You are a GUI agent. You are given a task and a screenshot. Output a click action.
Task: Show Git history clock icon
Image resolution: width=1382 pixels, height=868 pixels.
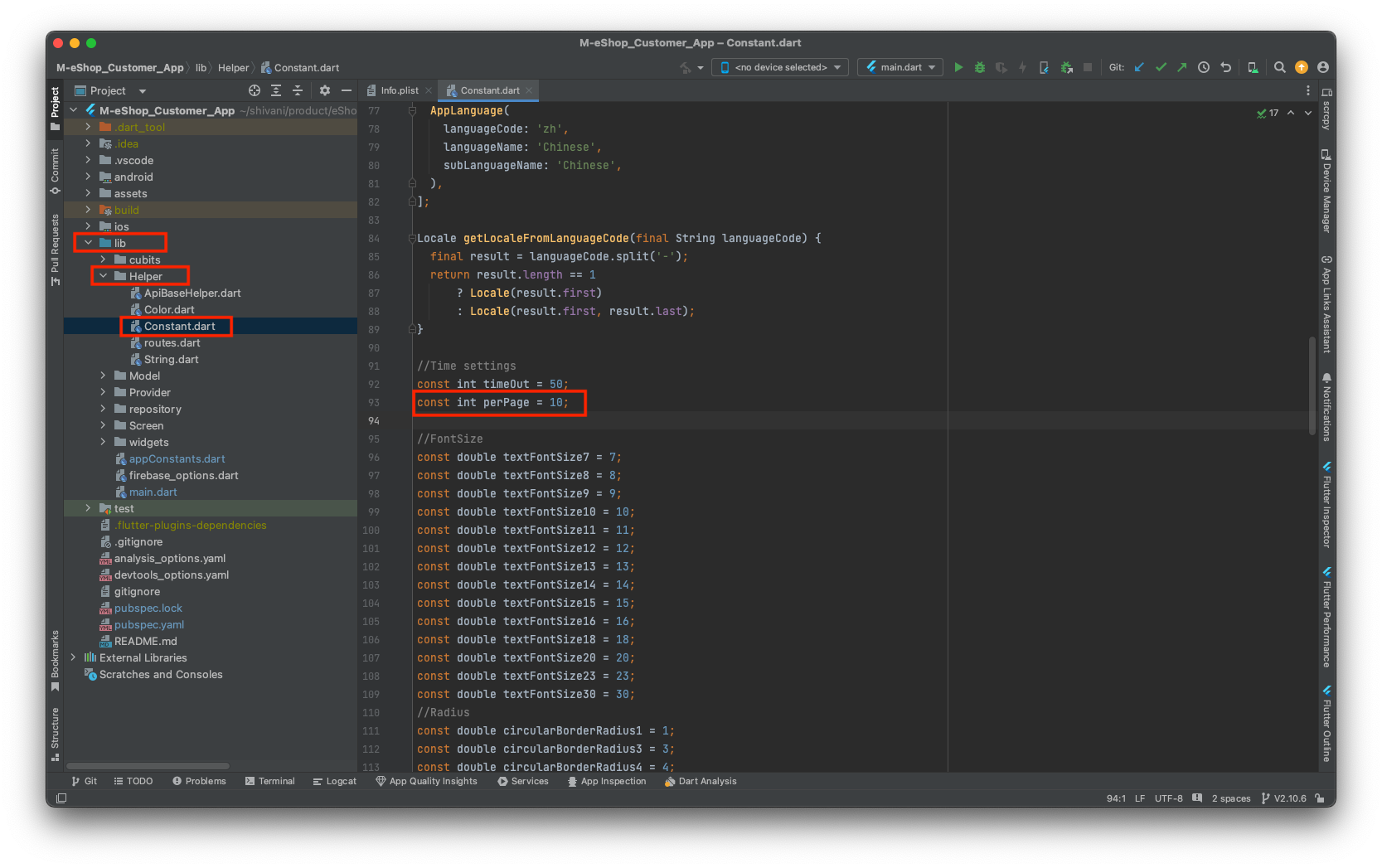1204,67
